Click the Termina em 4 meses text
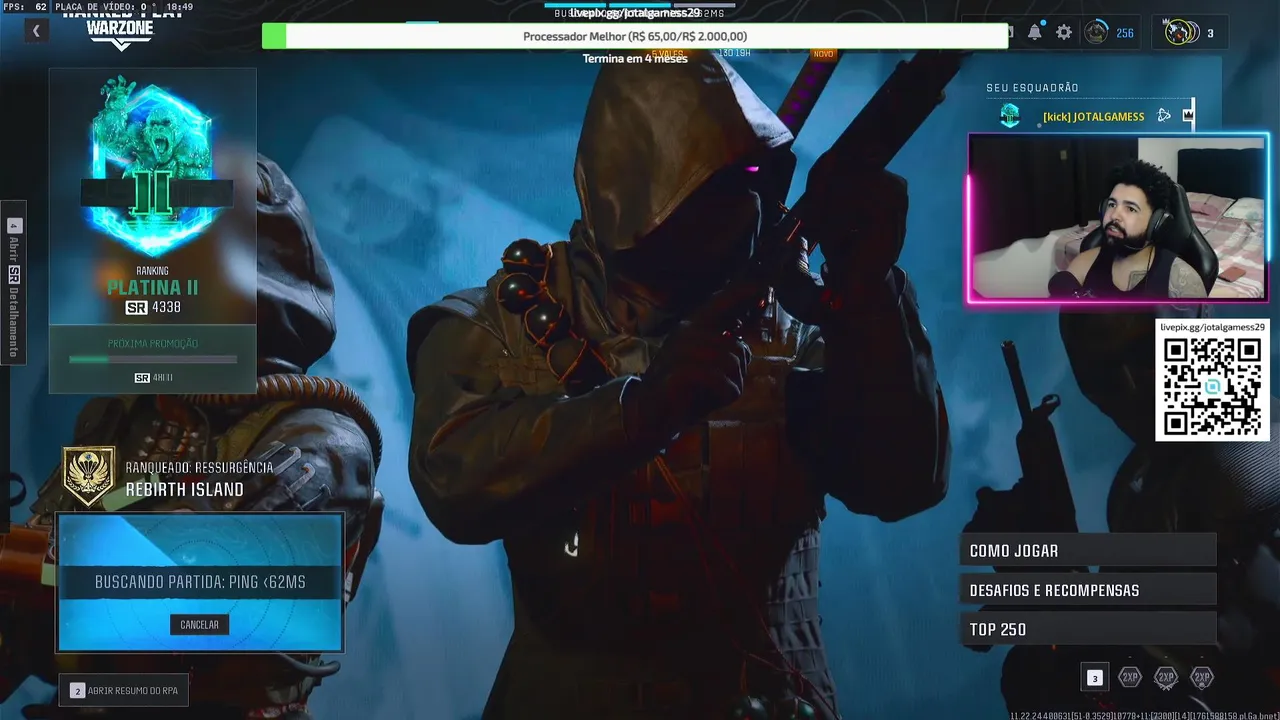This screenshot has width=1280, height=720. [635, 59]
